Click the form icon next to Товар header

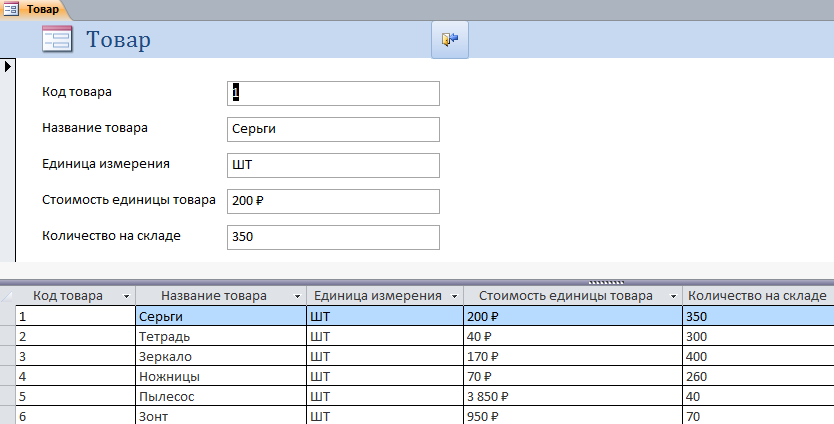pyautogui.click(x=57, y=39)
